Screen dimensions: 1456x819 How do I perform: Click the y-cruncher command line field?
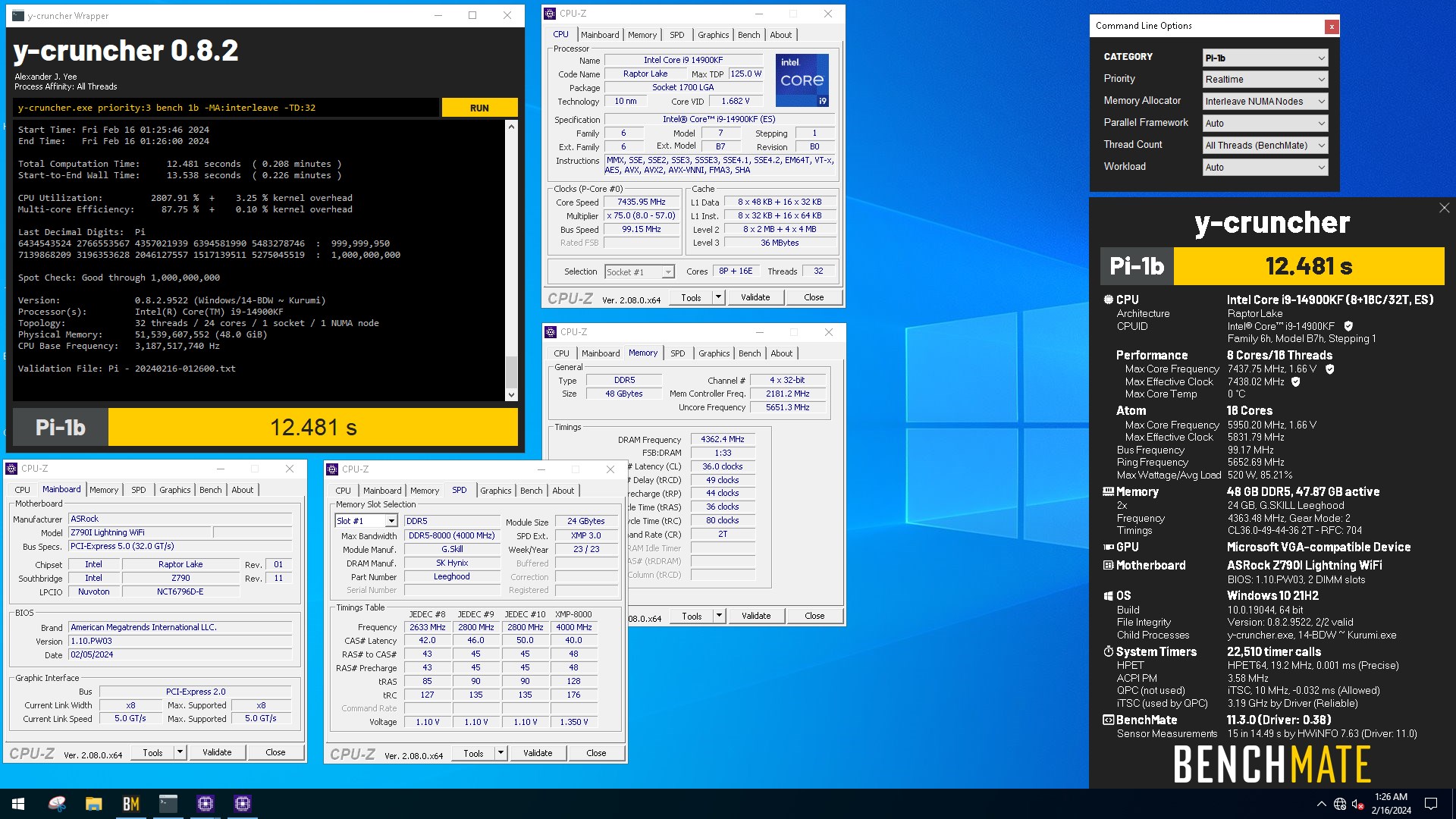(x=226, y=108)
